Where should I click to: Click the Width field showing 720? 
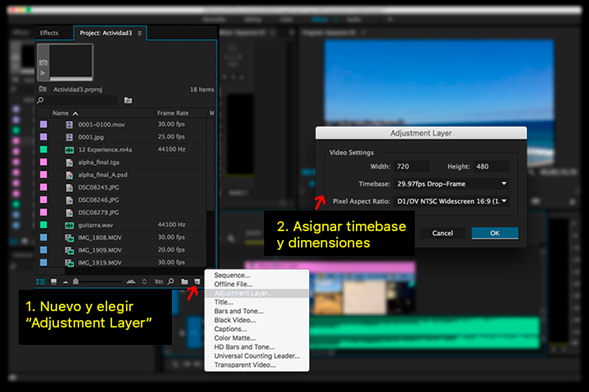(412, 166)
